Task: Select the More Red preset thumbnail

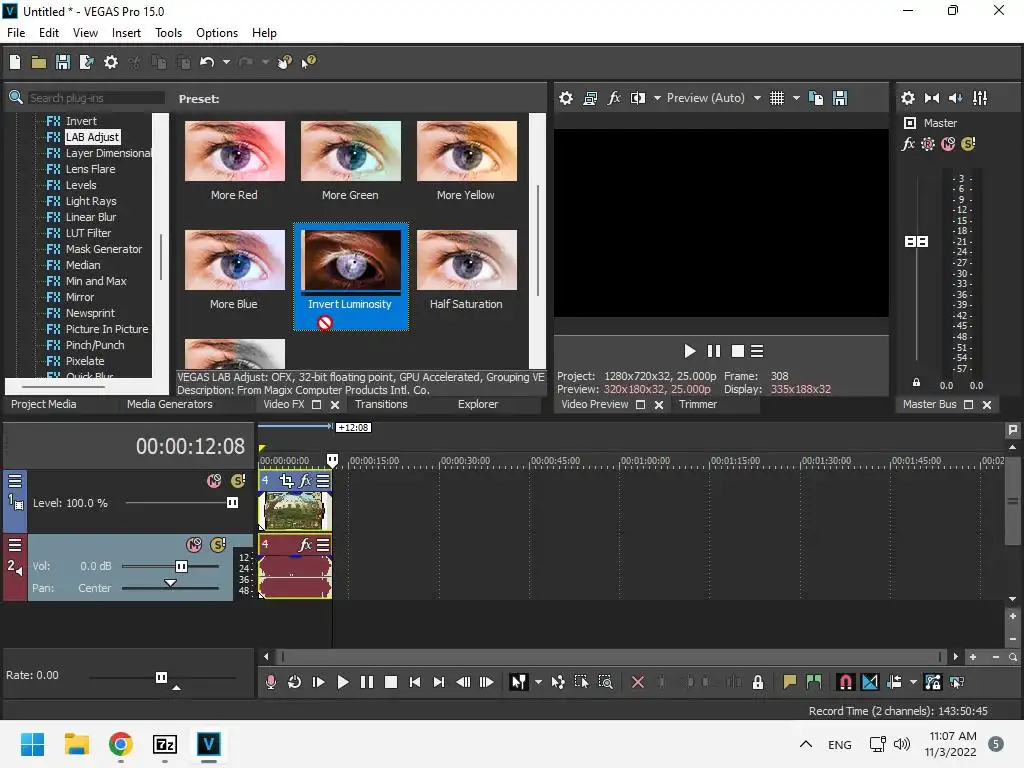Action: point(234,152)
